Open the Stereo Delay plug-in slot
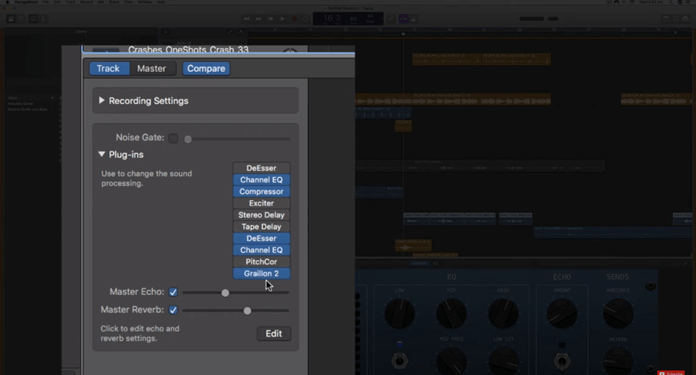 261,215
